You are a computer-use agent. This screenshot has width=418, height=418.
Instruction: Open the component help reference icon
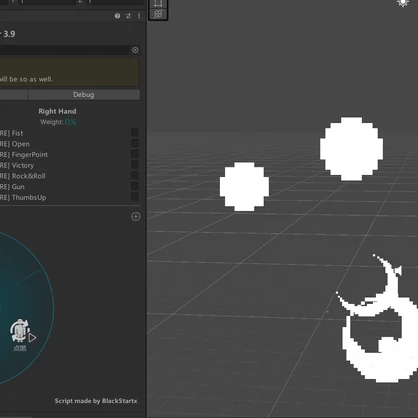pos(117,16)
